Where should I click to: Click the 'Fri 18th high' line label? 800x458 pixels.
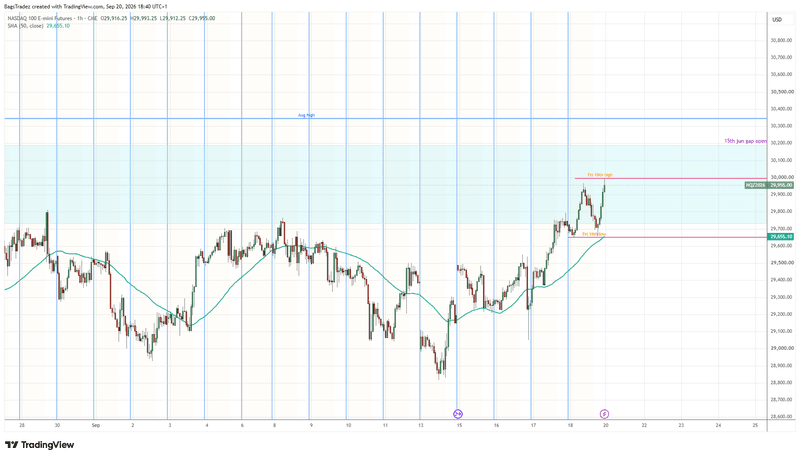point(600,175)
